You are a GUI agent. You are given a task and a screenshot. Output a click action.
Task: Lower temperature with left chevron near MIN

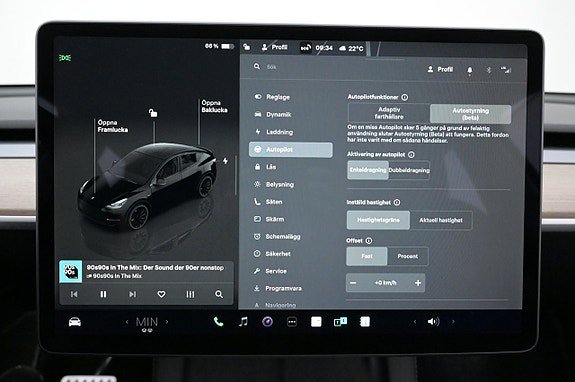coord(127,322)
